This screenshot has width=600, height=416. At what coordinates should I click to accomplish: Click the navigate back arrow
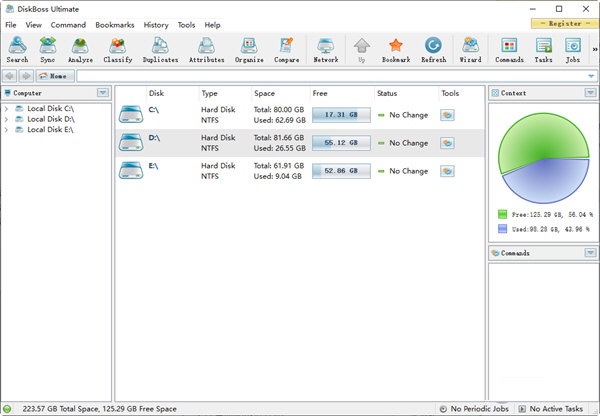[x=10, y=76]
